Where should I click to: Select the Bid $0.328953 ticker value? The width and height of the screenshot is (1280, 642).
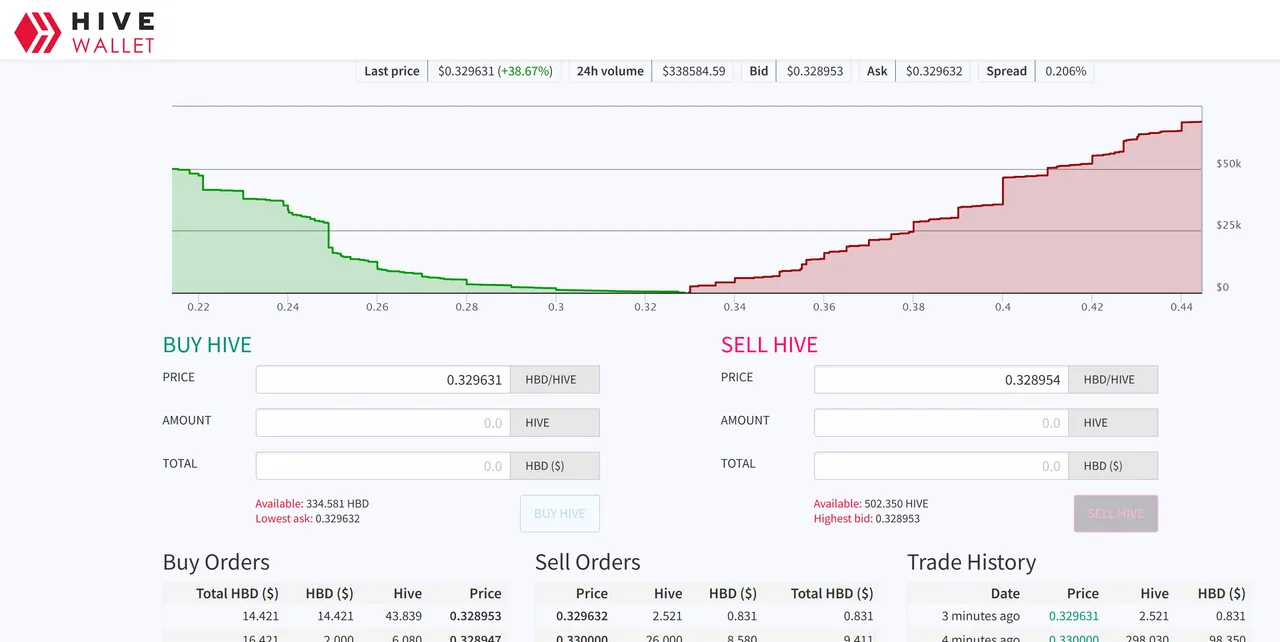815,71
